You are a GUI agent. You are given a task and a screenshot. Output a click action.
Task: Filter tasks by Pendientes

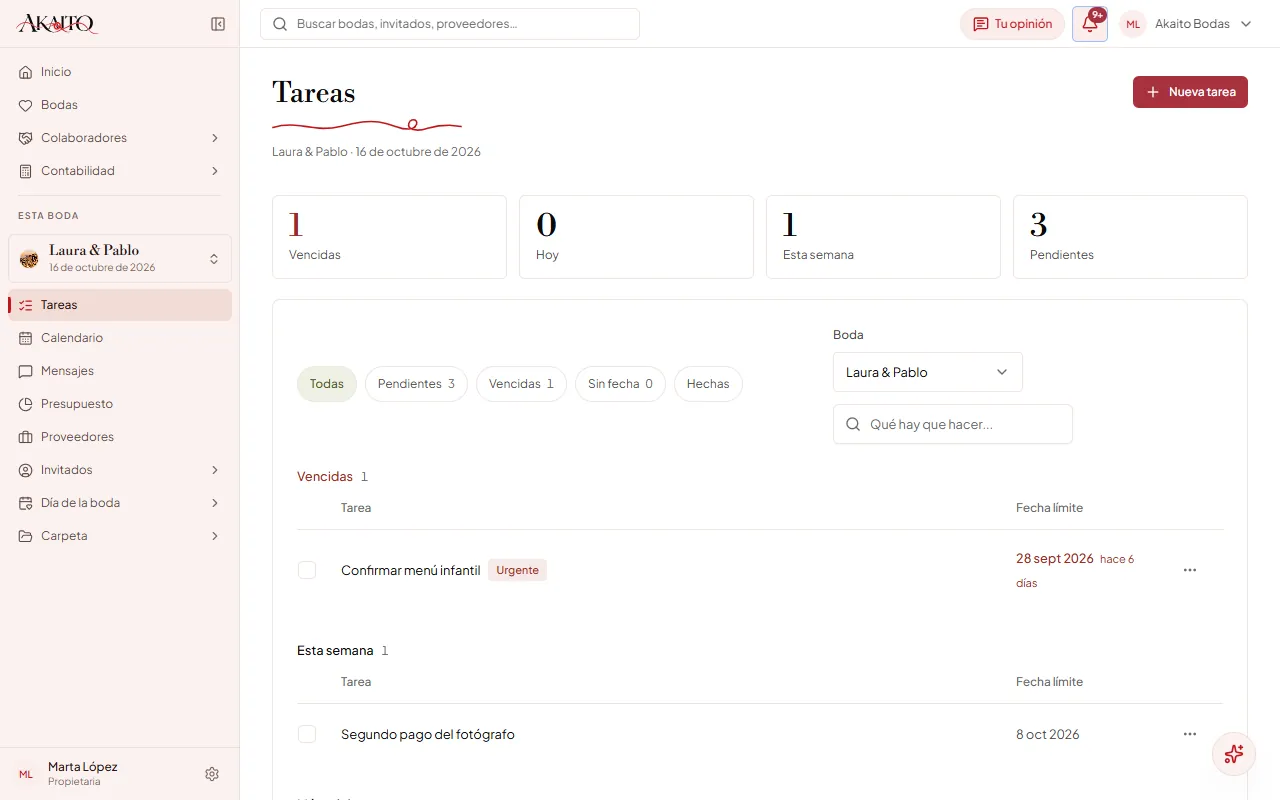[x=416, y=384]
